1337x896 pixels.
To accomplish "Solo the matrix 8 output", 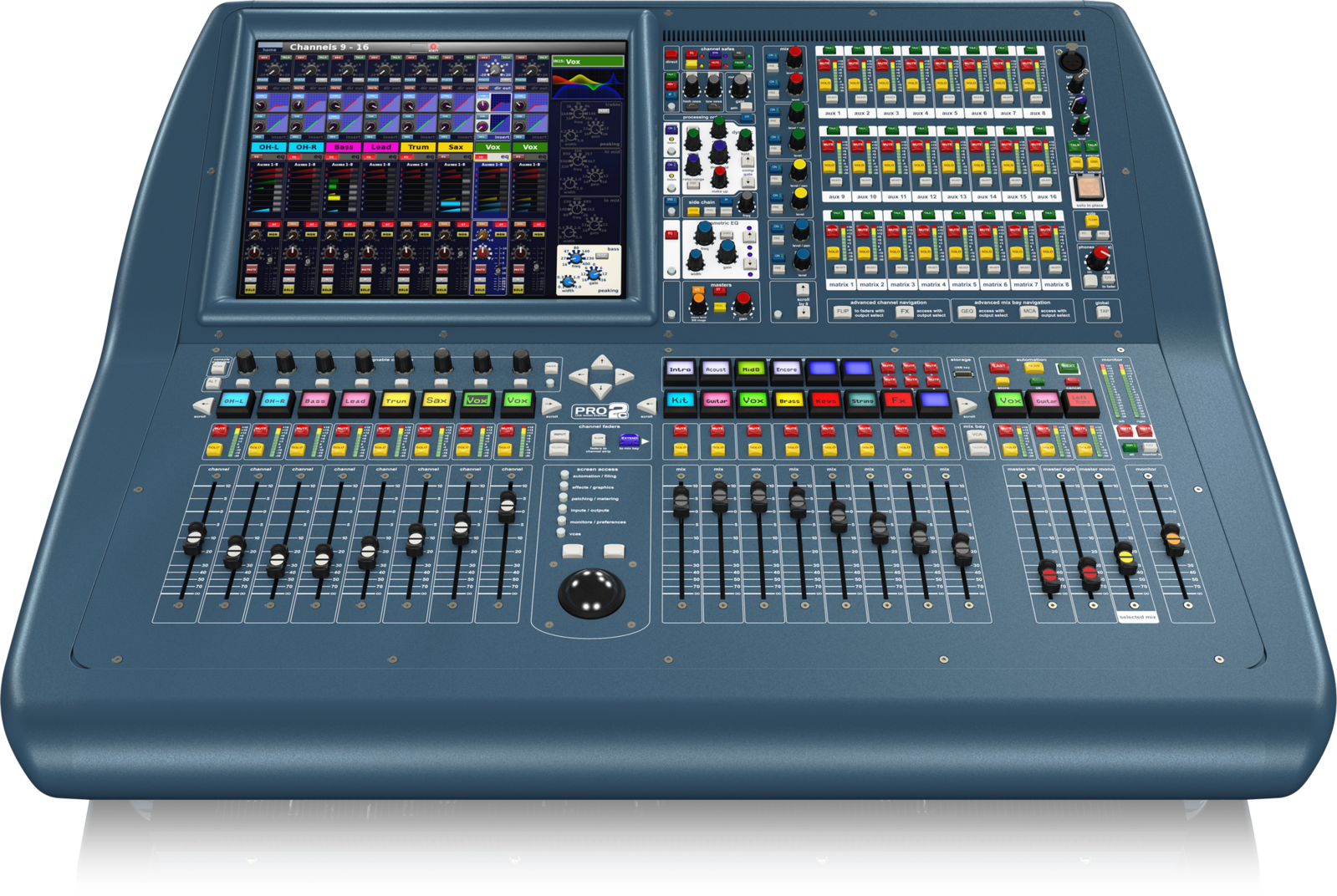I will (1047, 252).
